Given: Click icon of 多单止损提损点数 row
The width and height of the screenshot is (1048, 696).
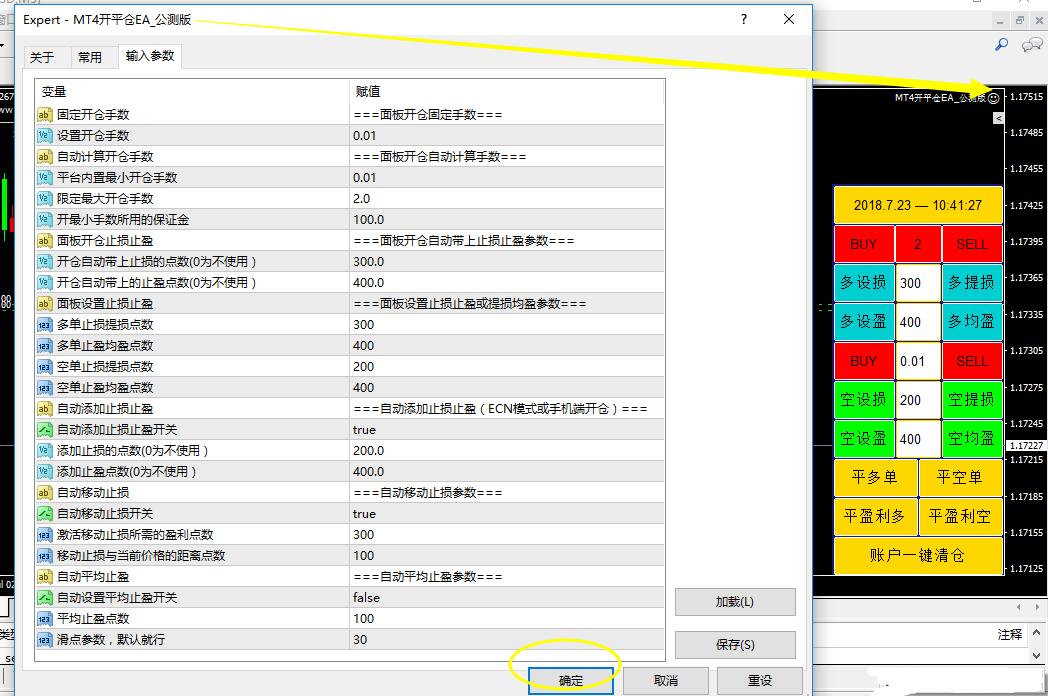Looking at the screenshot, I should (45, 325).
